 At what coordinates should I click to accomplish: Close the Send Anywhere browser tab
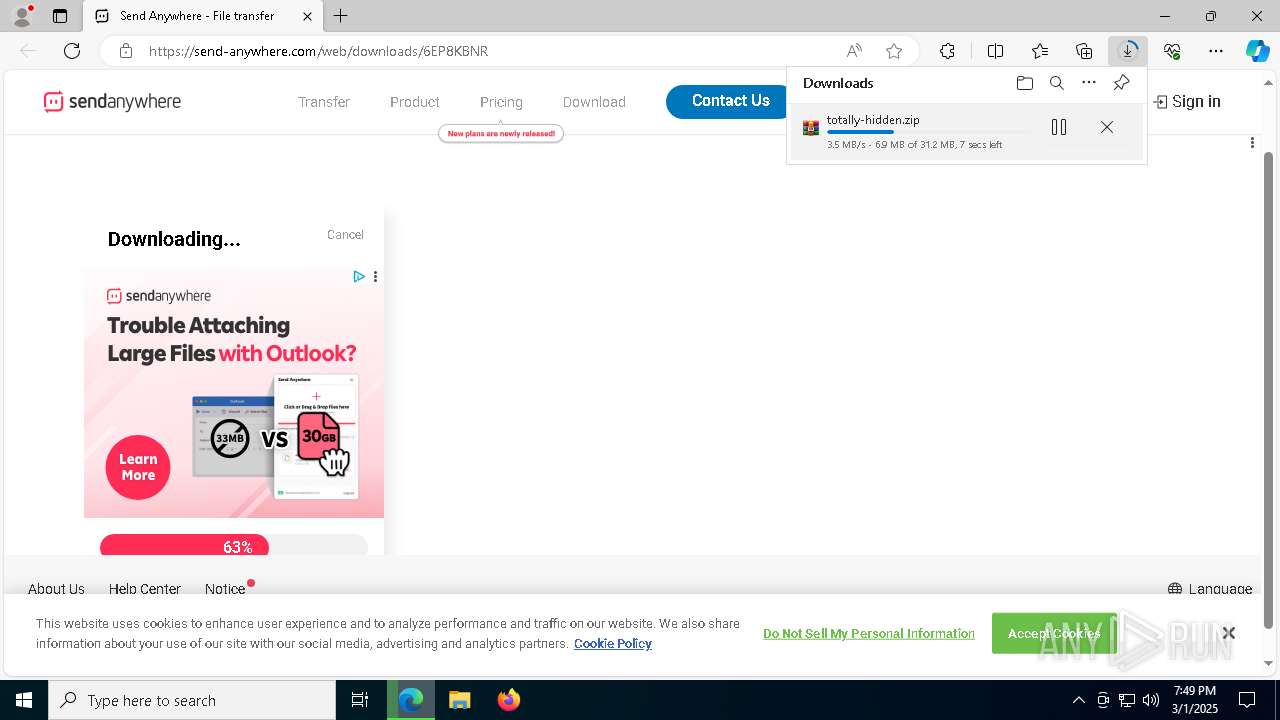307,16
